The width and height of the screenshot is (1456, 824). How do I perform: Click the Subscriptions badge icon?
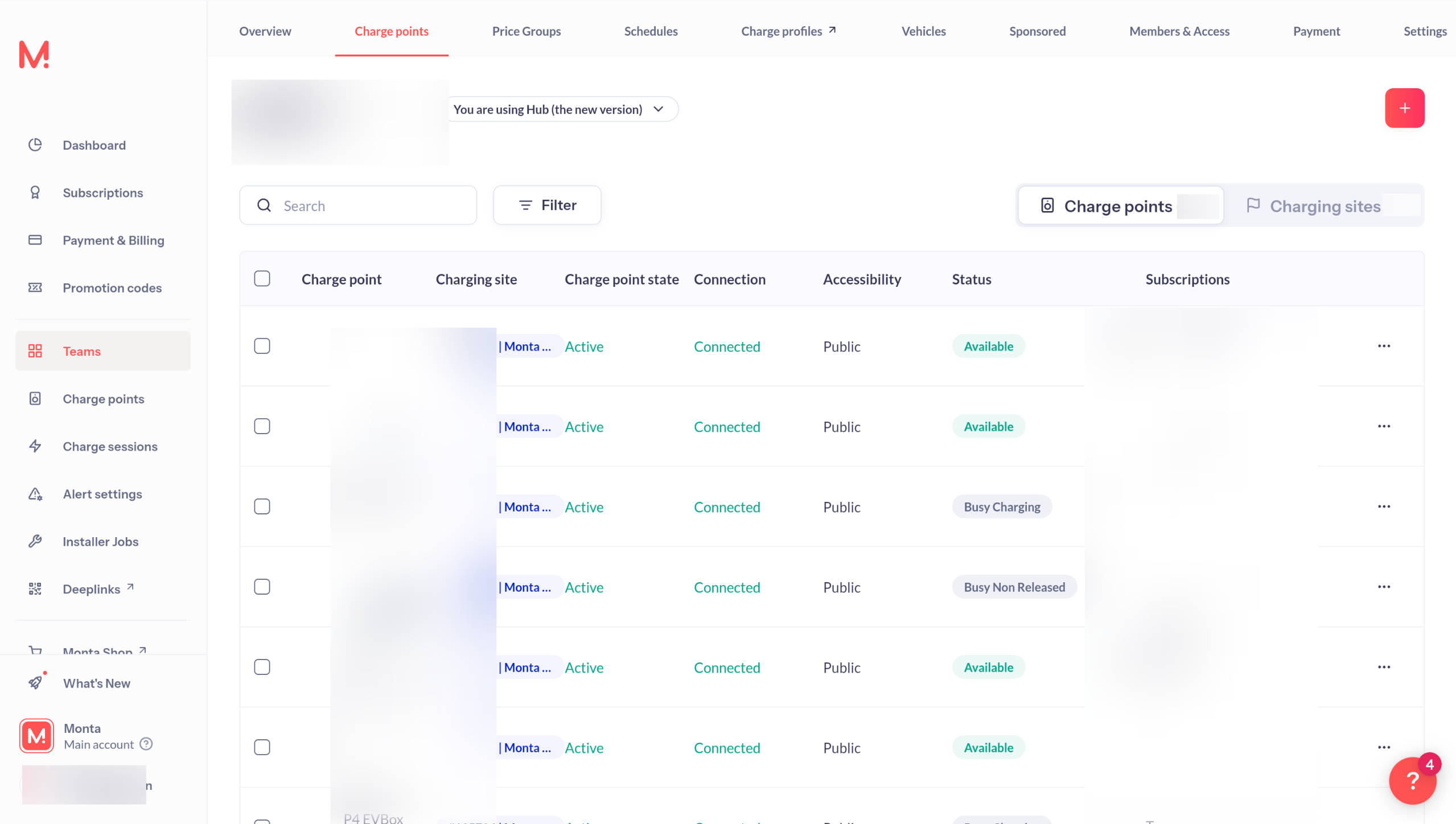(x=35, y=193)
